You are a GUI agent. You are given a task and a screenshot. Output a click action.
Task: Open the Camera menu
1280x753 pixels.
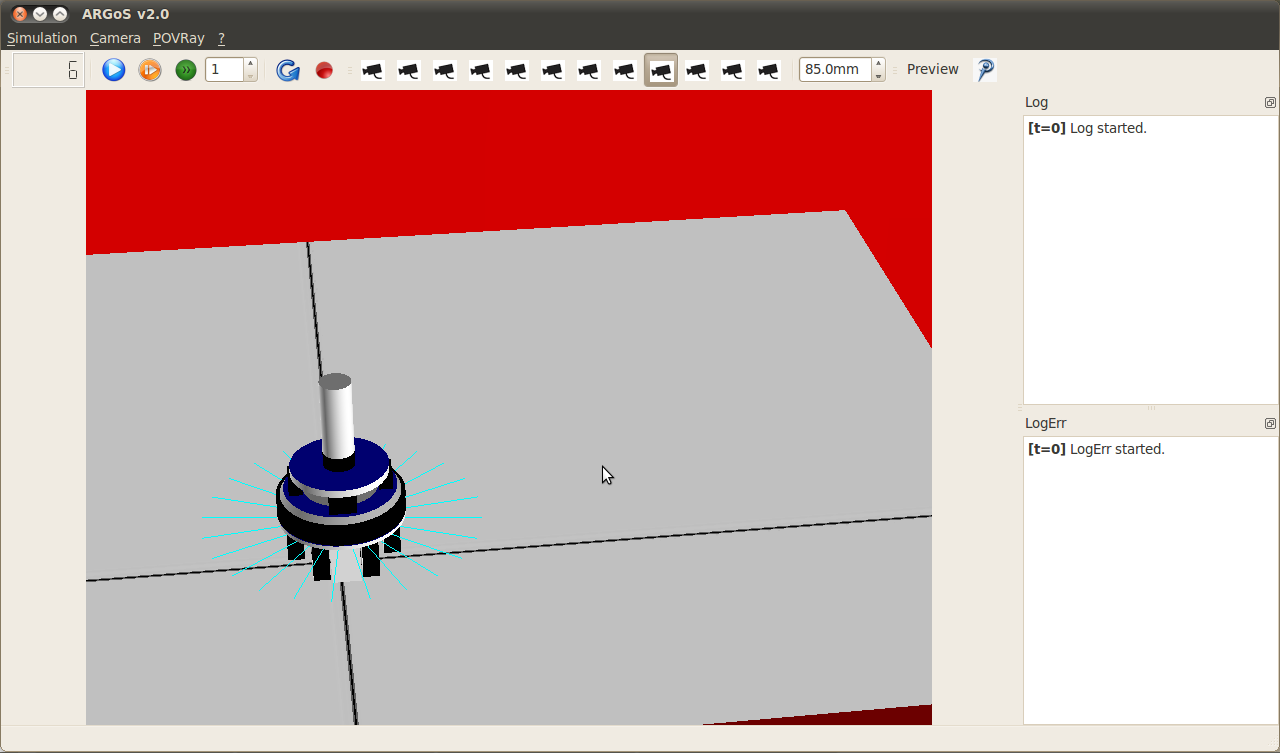coord(115,38)
